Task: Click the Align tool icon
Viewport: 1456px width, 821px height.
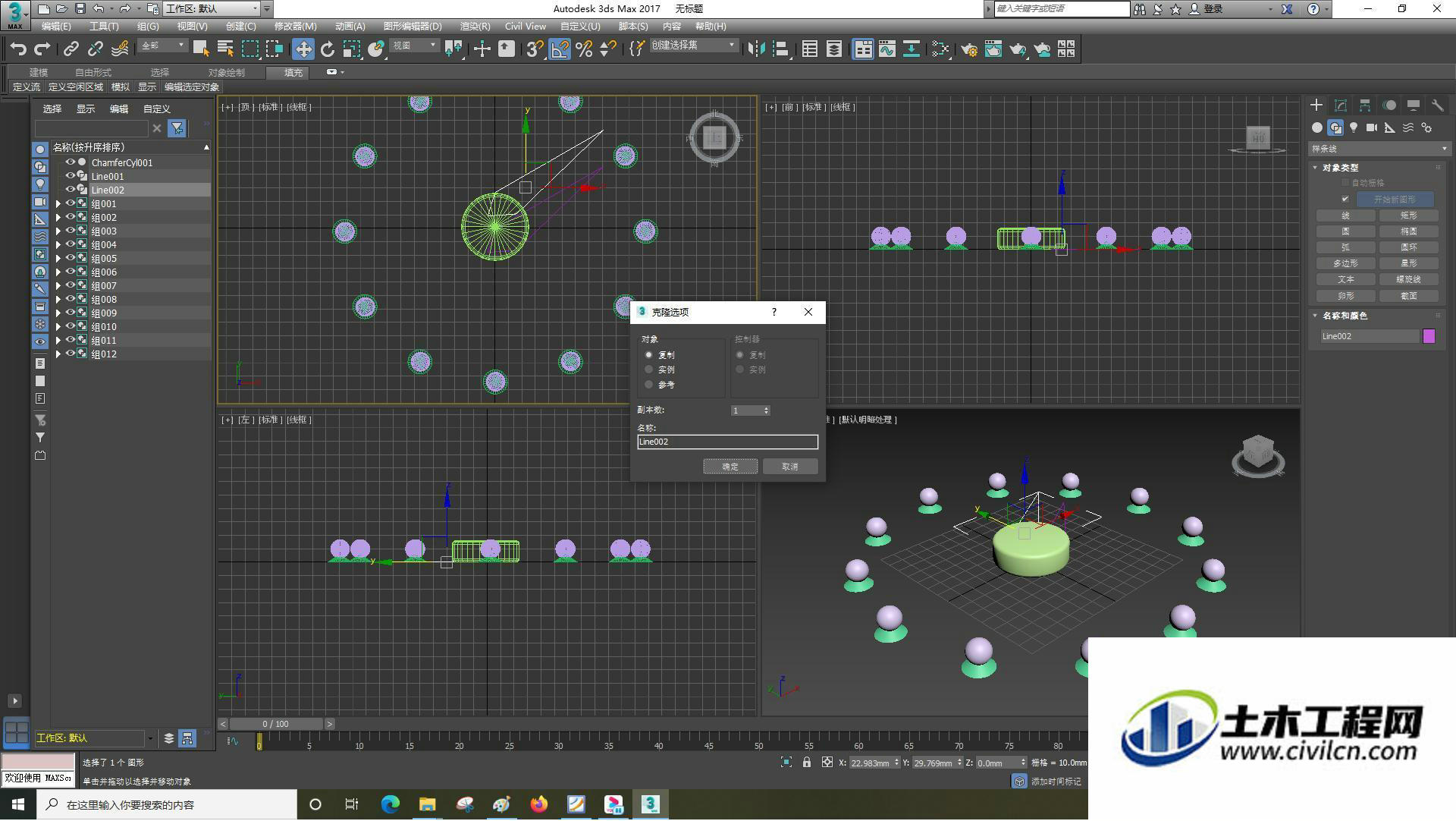Action: [780, 49]
